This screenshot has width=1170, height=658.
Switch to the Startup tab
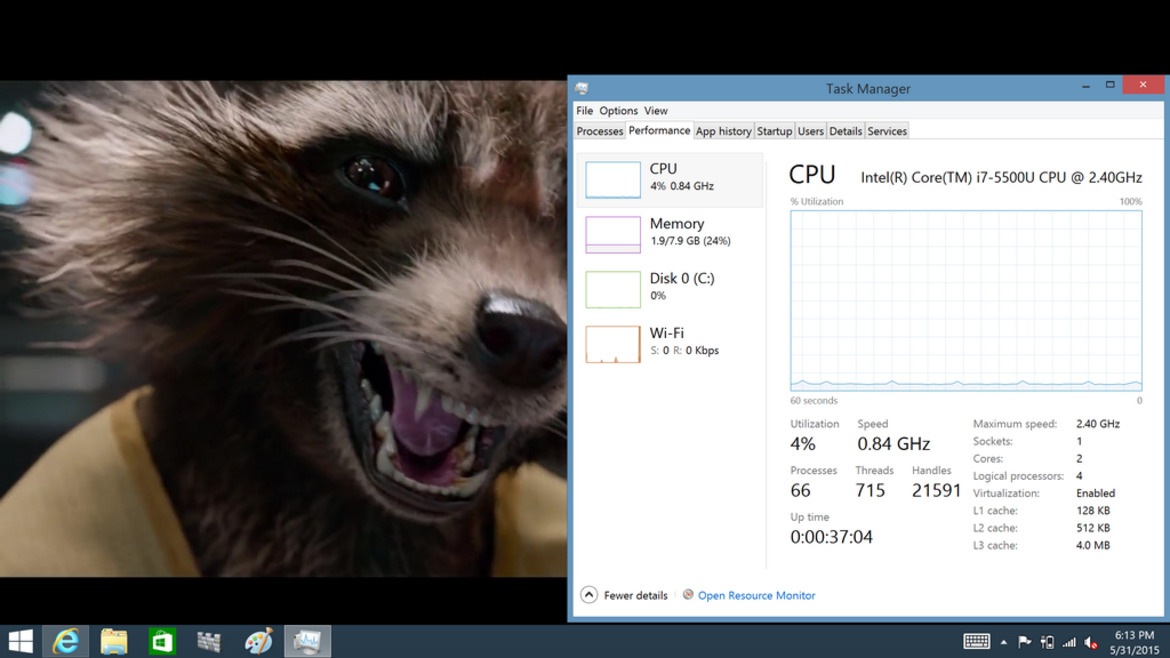click(775, 131)
